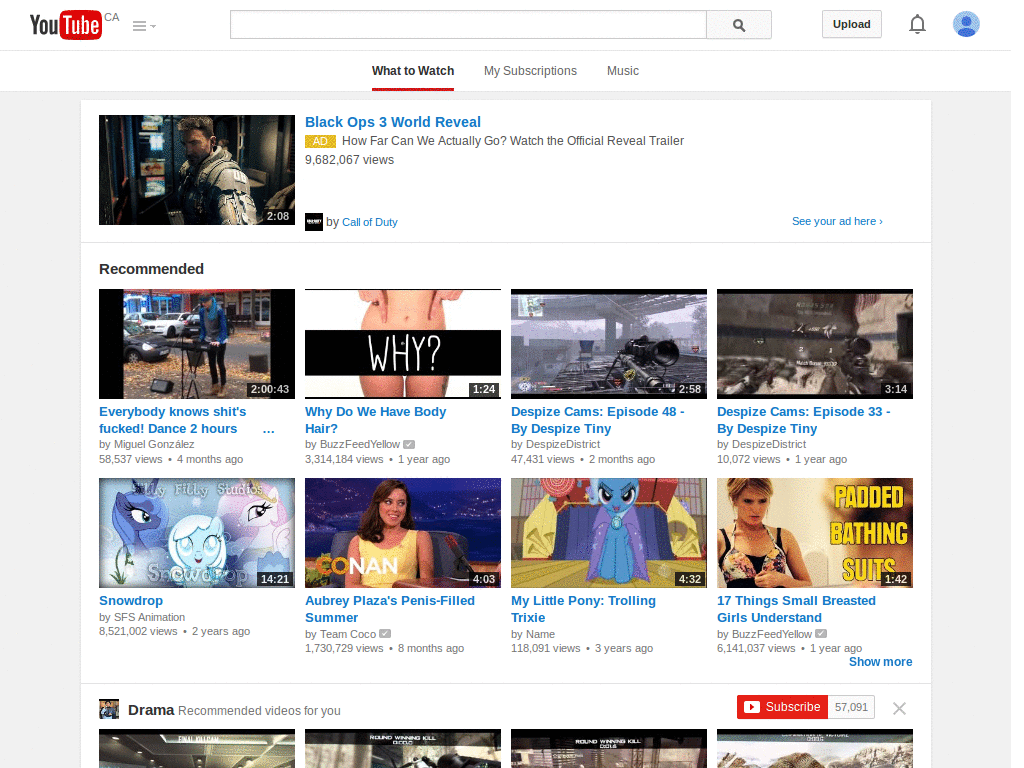Subscribe to the Drama channel
The height and width of the screenshot is (768, 1024).
[x=782, y=707]
